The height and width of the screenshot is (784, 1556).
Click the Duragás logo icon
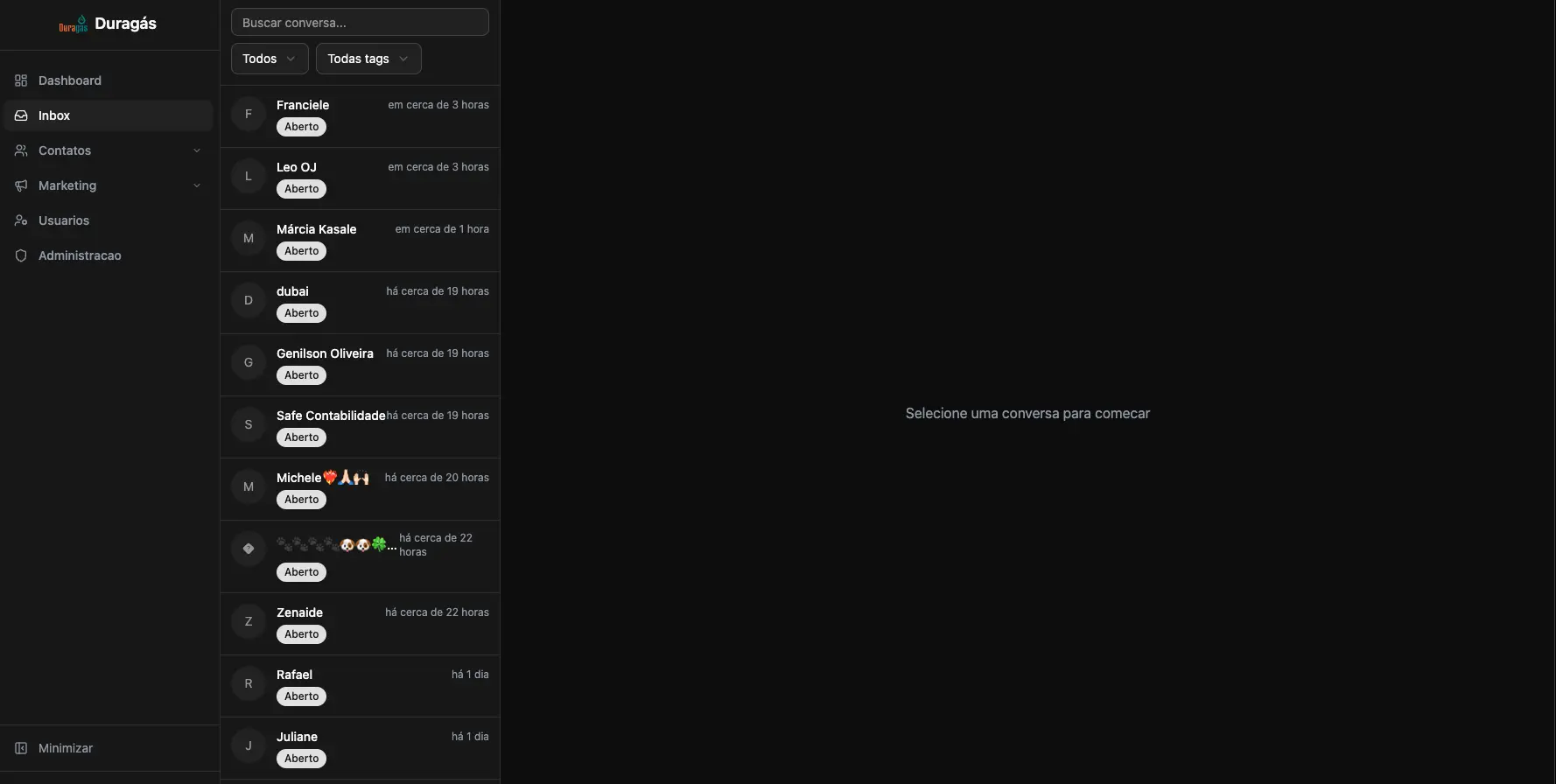[x=74, y=24]
